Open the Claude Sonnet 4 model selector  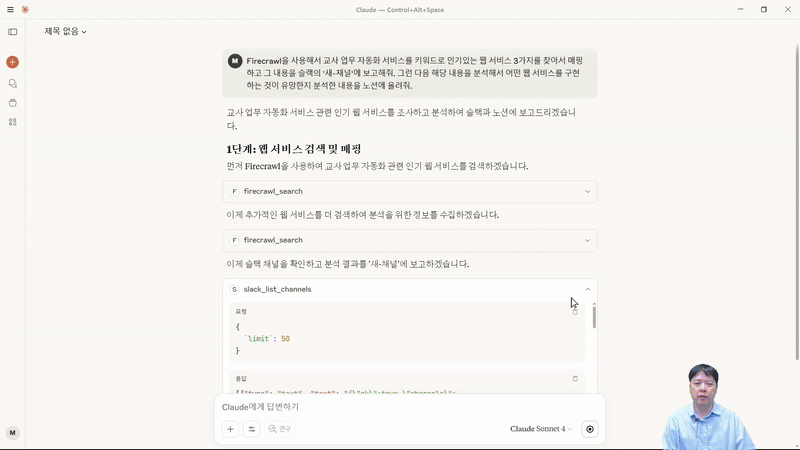(541, 429)
